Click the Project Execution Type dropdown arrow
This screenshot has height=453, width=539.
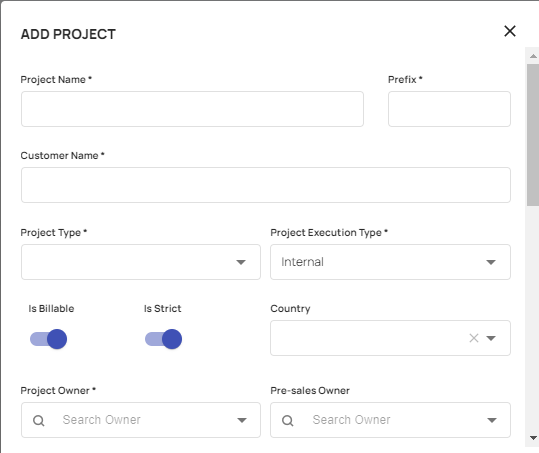pos(491,262)
